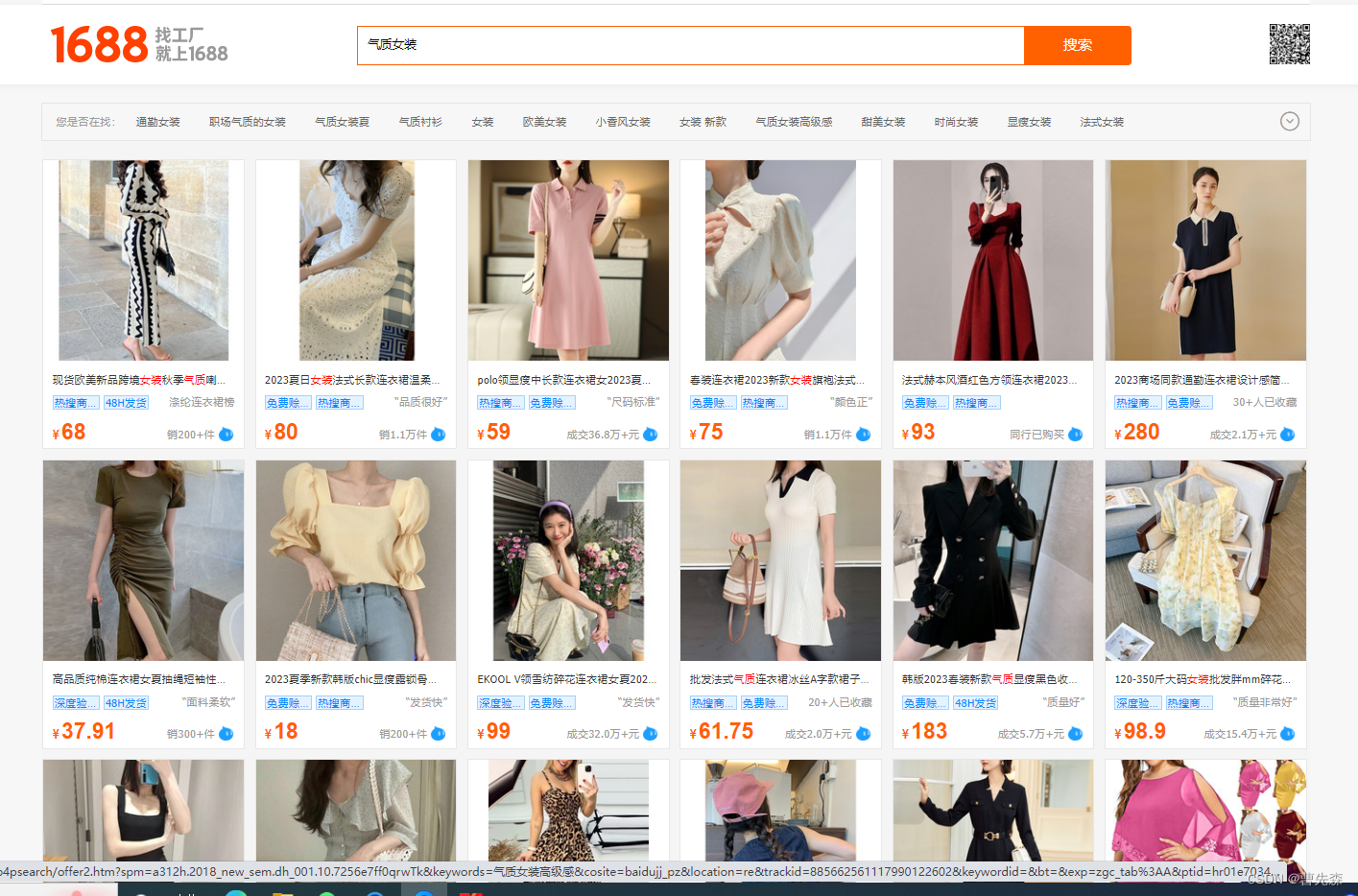Choose the 气质女装夏 suggestion
This screenshot has height=896, width=1358.
tap(343, 122)
